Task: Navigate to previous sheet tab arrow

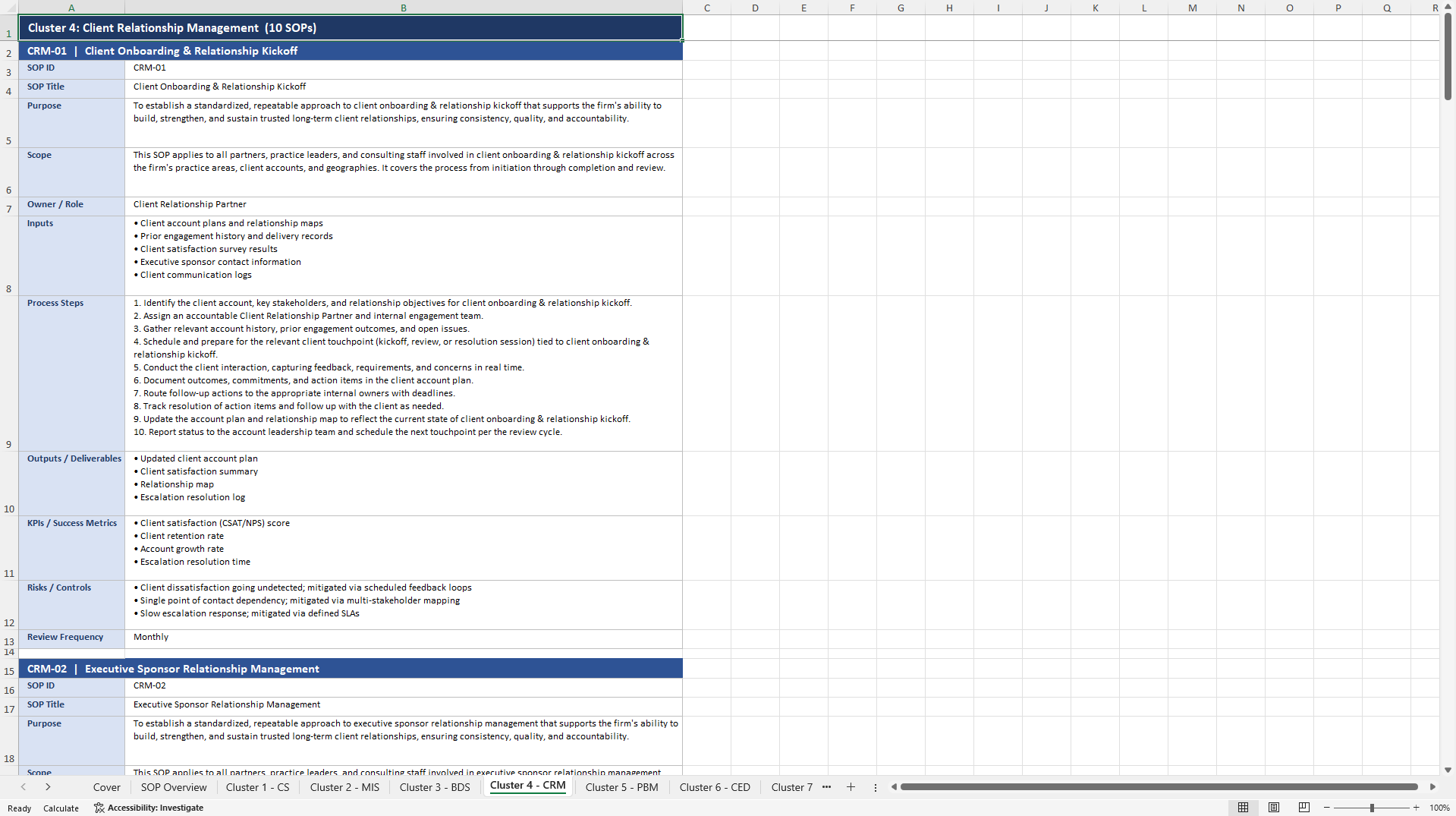Action: tap(24, 787)
